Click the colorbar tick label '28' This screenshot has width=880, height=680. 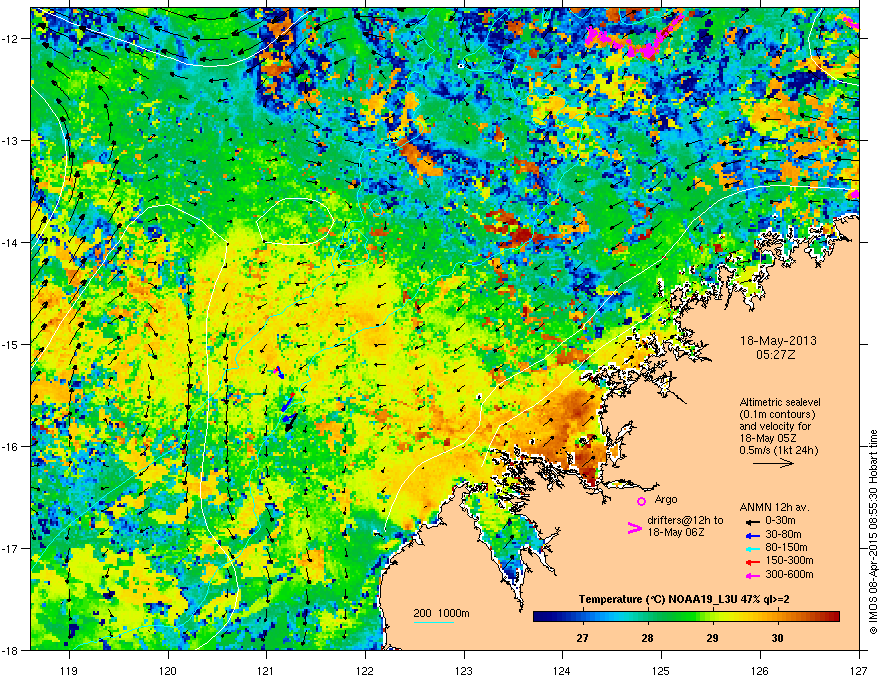pyautogui.click(x=648, y=638)
